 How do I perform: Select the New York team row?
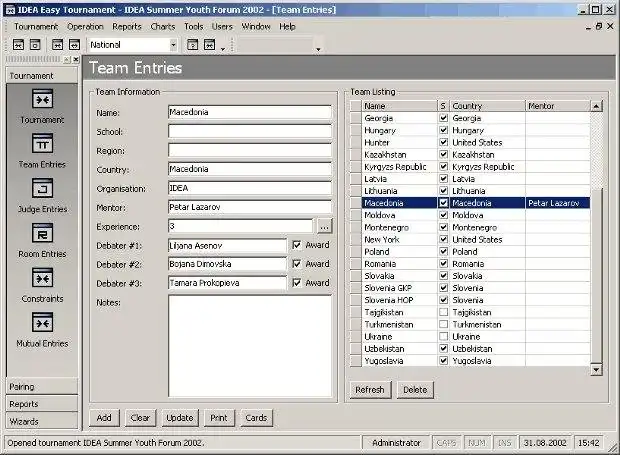pyautogui.click(x=471, y=239)
